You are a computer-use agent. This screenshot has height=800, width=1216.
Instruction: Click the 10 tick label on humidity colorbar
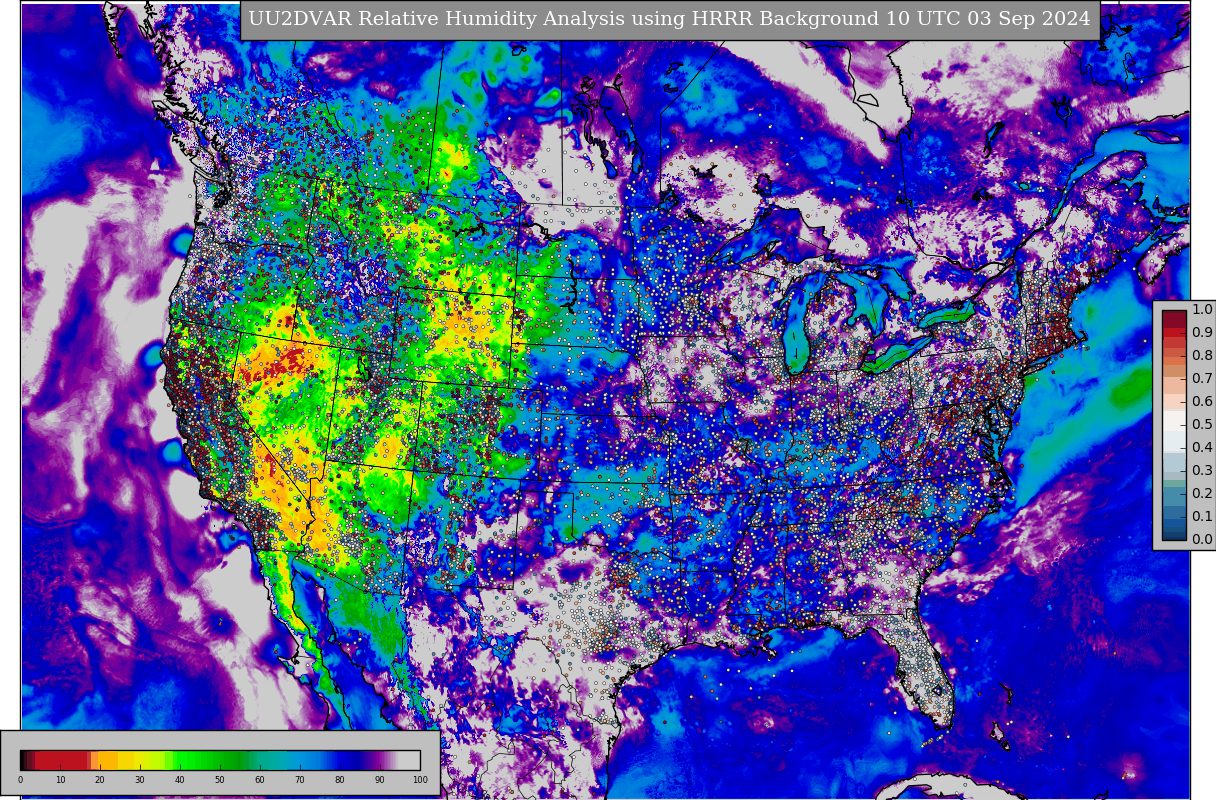pyautogui.click(x=60, y=781)
